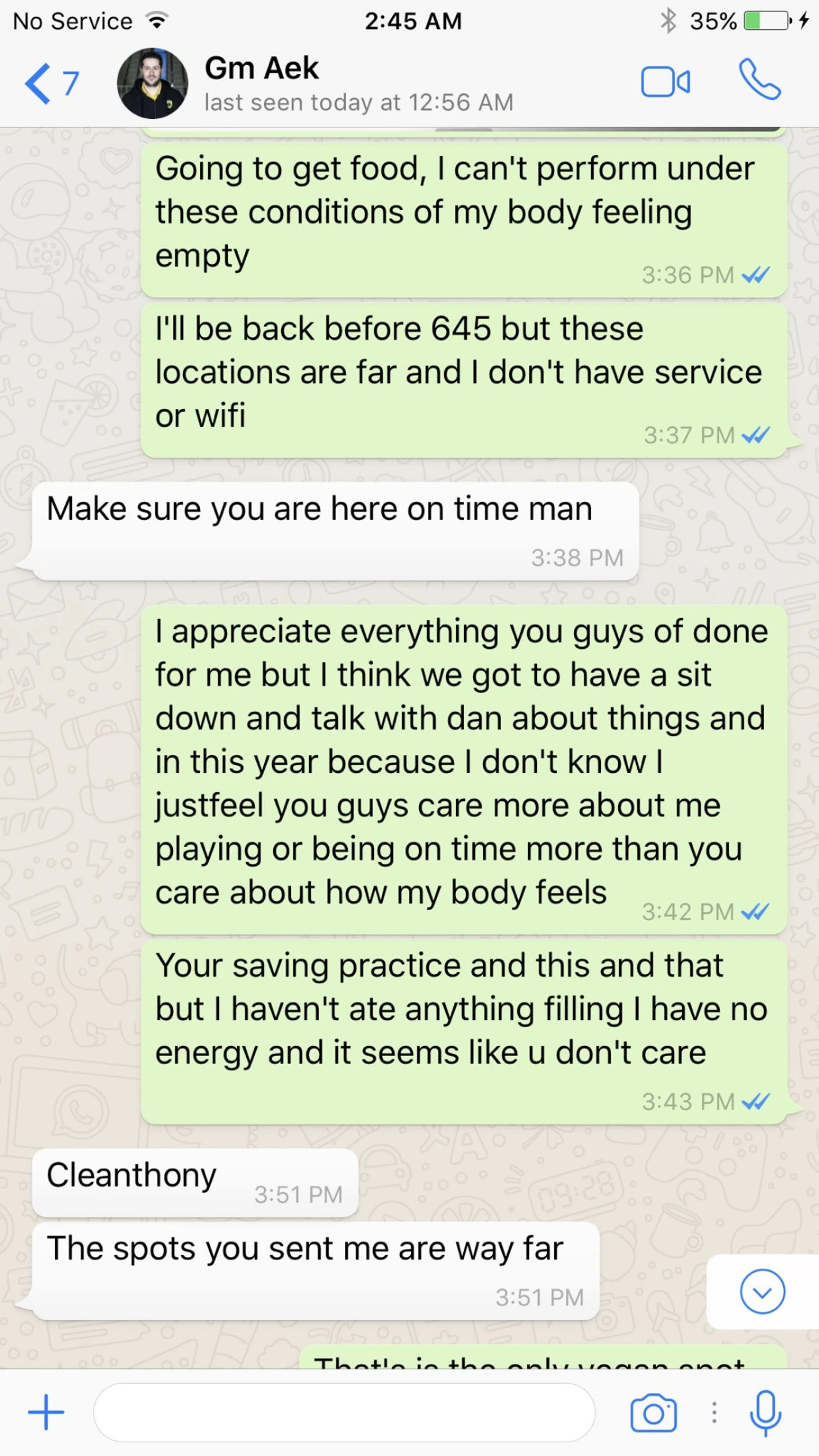This screenshot has width=819, height=1456.
Task: Start a video call with Gm Aek
Action: click(x=665, y=82)
